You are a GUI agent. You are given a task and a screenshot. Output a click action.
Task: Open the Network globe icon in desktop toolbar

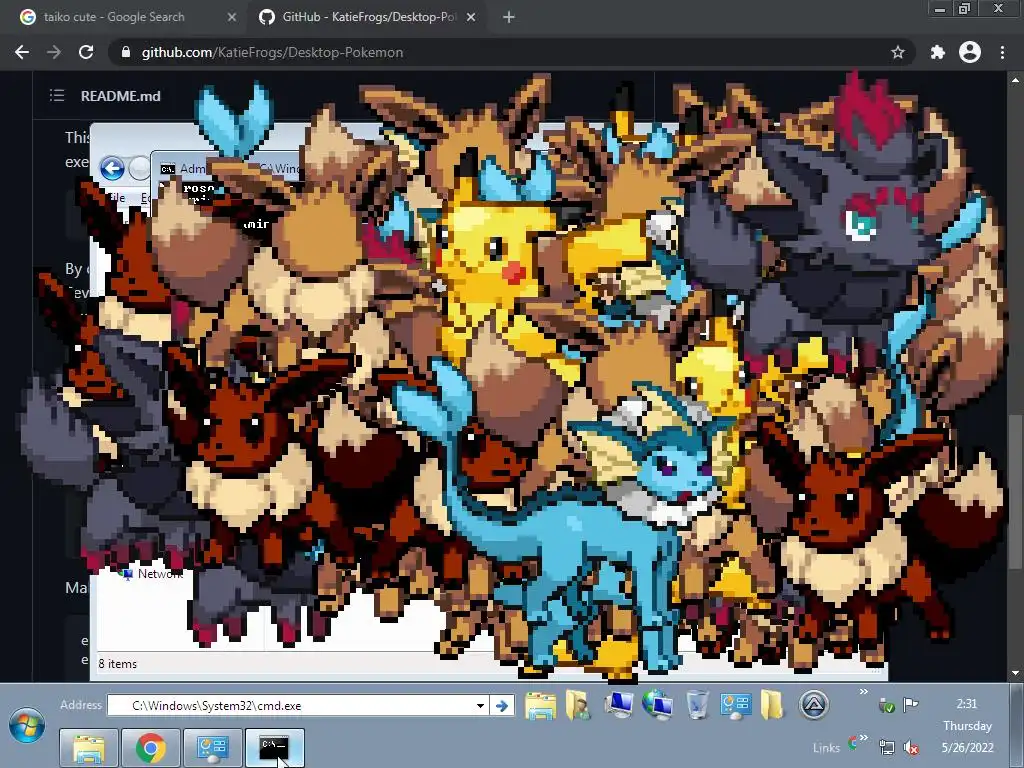pos(657,705)
